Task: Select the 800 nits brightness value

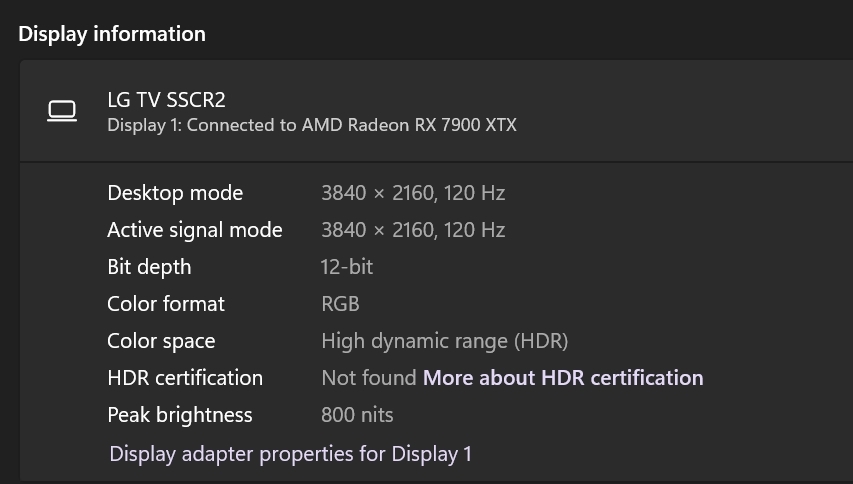Action: pos(357,415)
